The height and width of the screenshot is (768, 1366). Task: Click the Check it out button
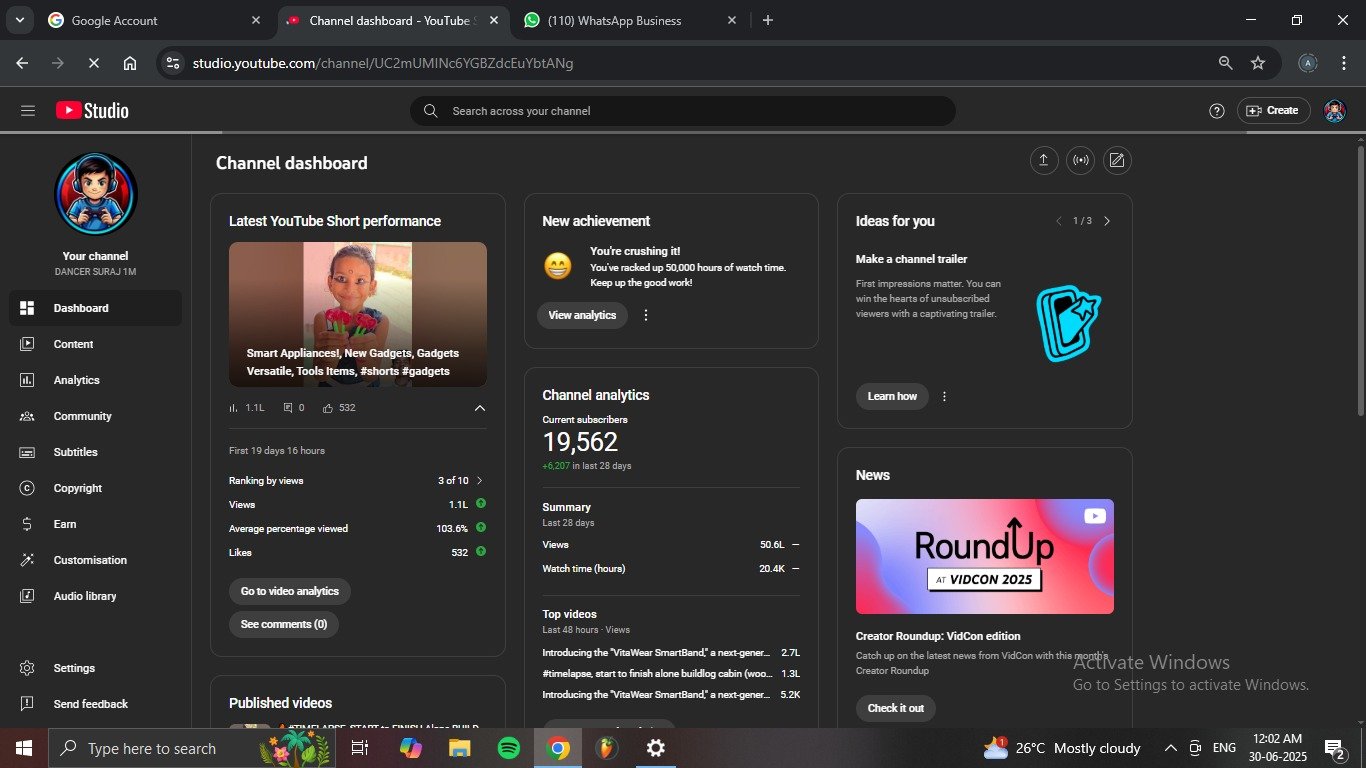click(x=896, y=708)
